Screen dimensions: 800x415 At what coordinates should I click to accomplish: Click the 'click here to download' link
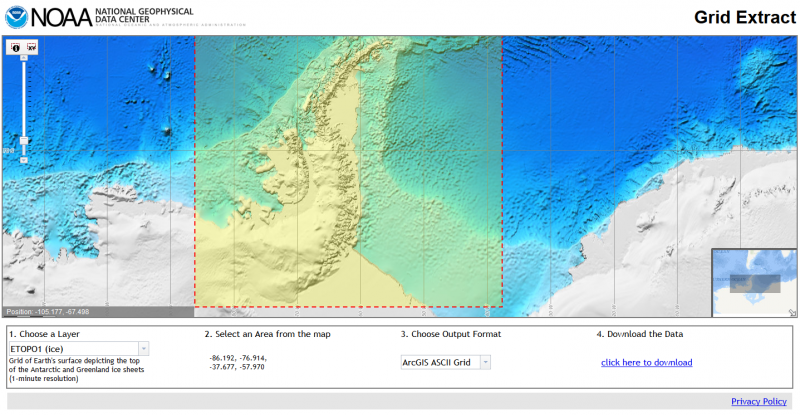646,362
